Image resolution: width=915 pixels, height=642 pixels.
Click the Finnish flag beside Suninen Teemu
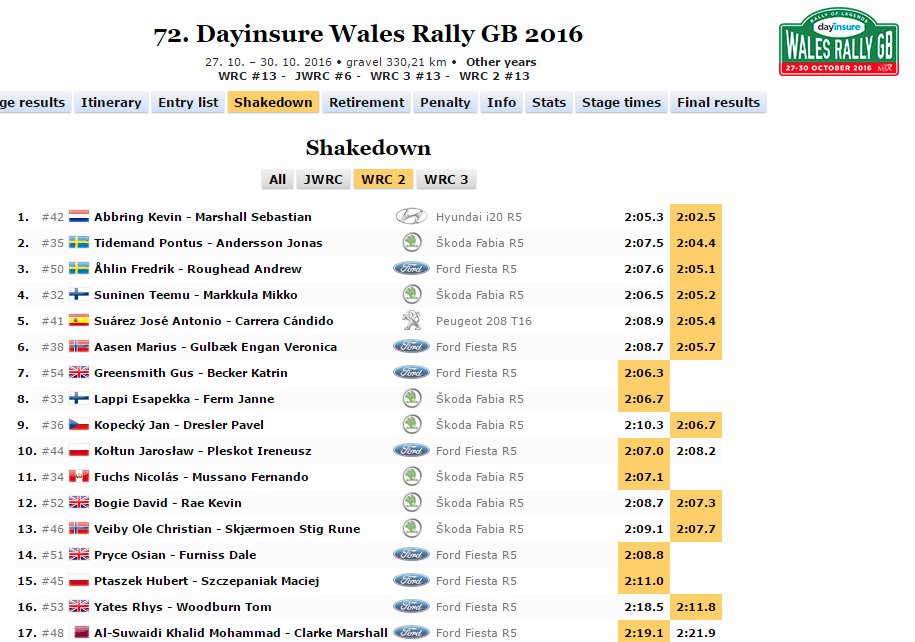coord(79,295)
